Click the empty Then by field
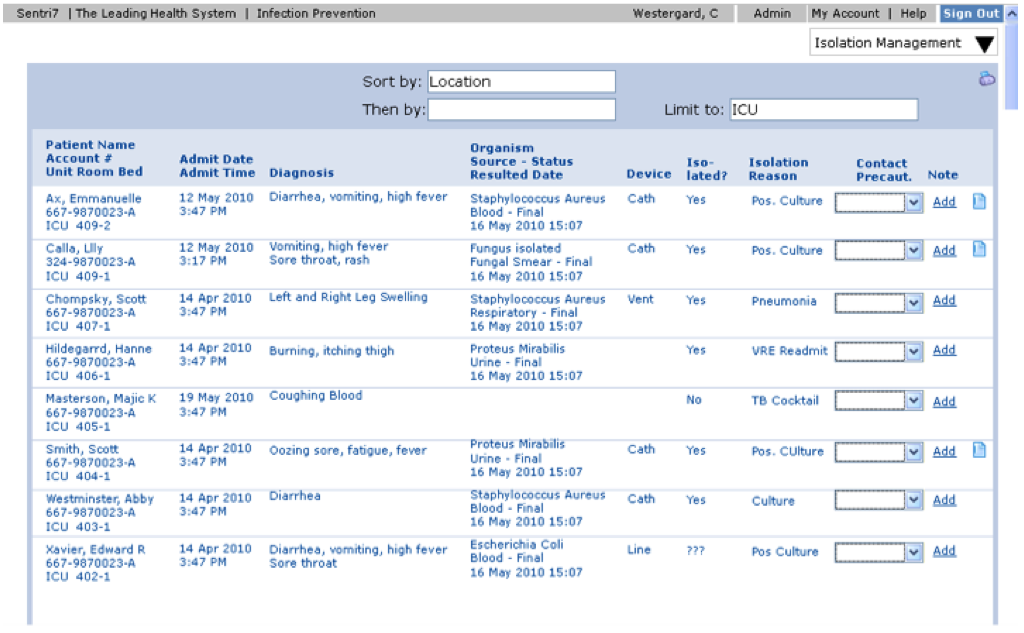Screen dimensions: 1024x633 tap(521, 110)
